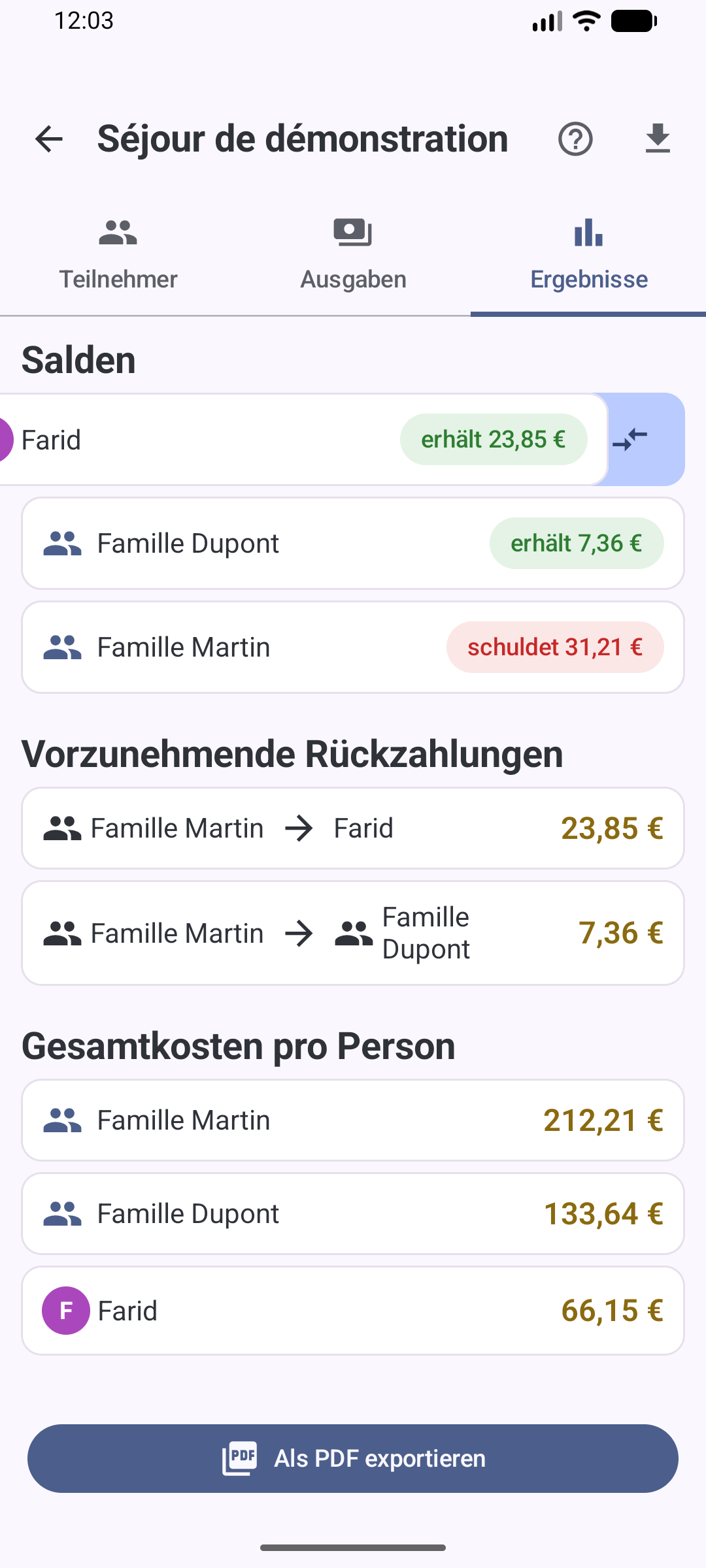Image resolution: width=706 pixels, height=1568 pixels.
Task: Tap Farid's purple F avatar
Action: pos(65,1311)
